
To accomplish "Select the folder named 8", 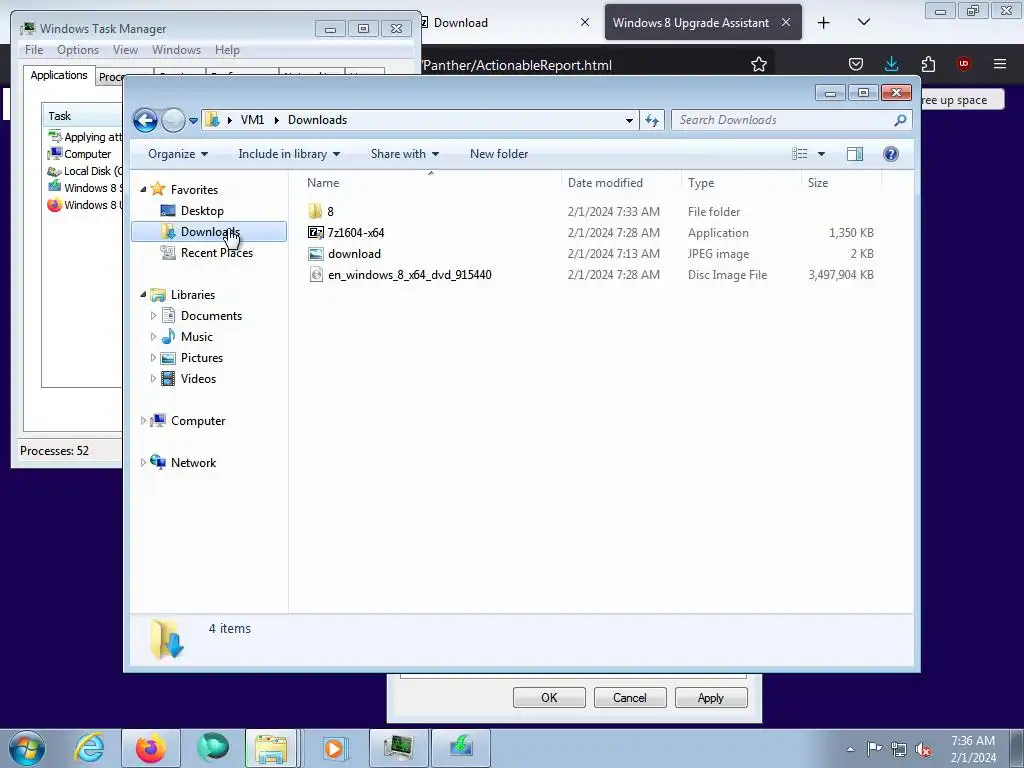I will pyautogui.click(x=330, y=212).
